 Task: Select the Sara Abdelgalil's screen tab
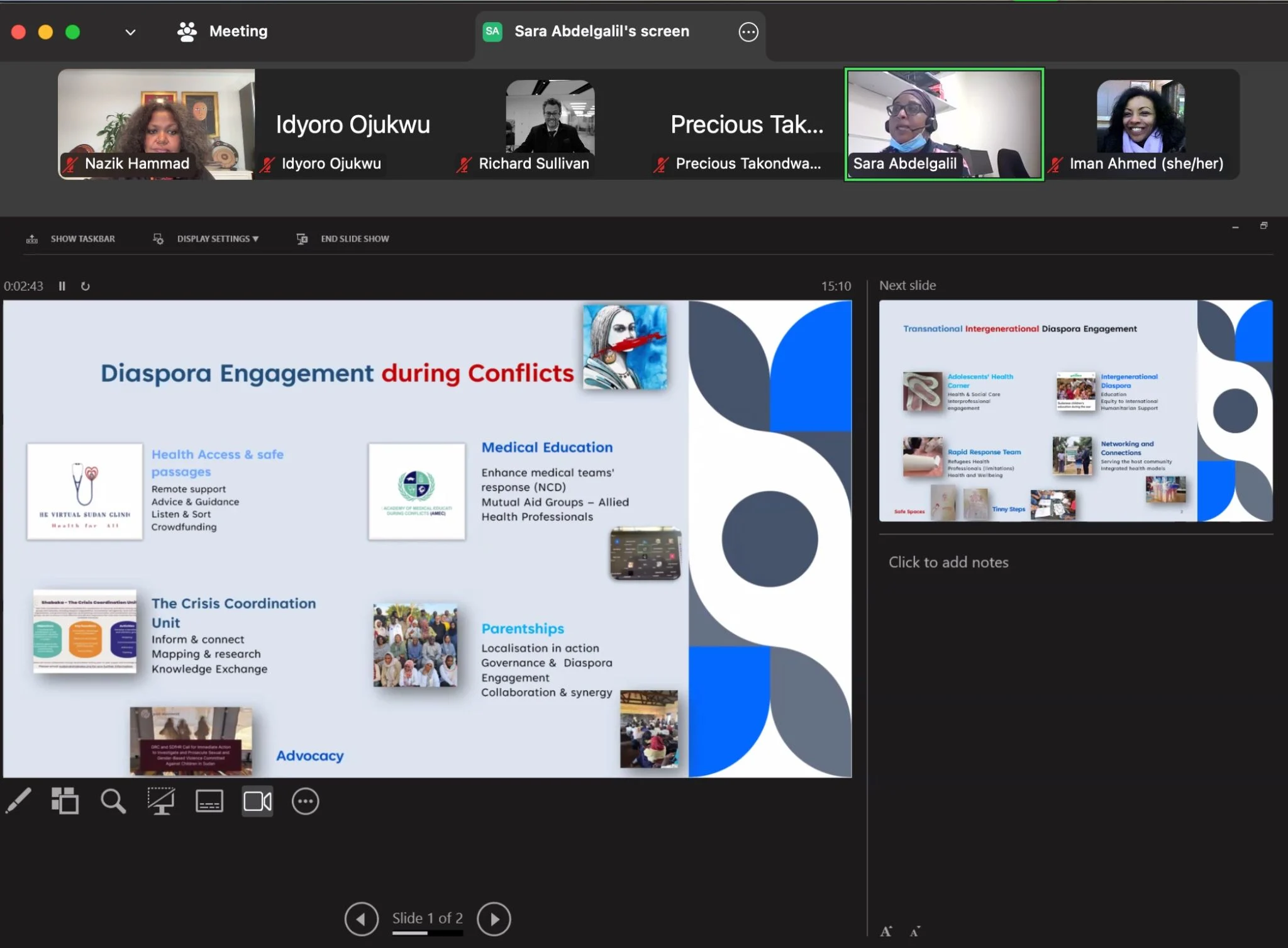pyautogui.click(x=601, y=31)
